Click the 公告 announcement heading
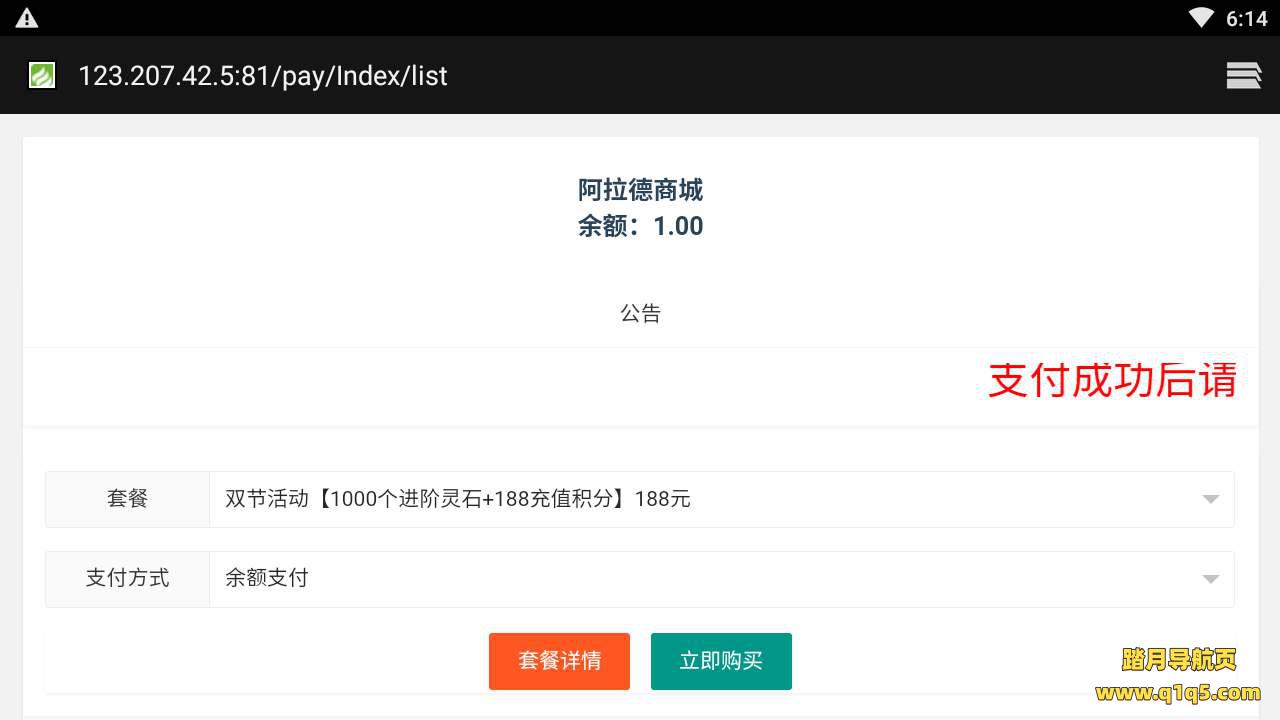Screen dimensions: 1280x720 tap(640, 314)
